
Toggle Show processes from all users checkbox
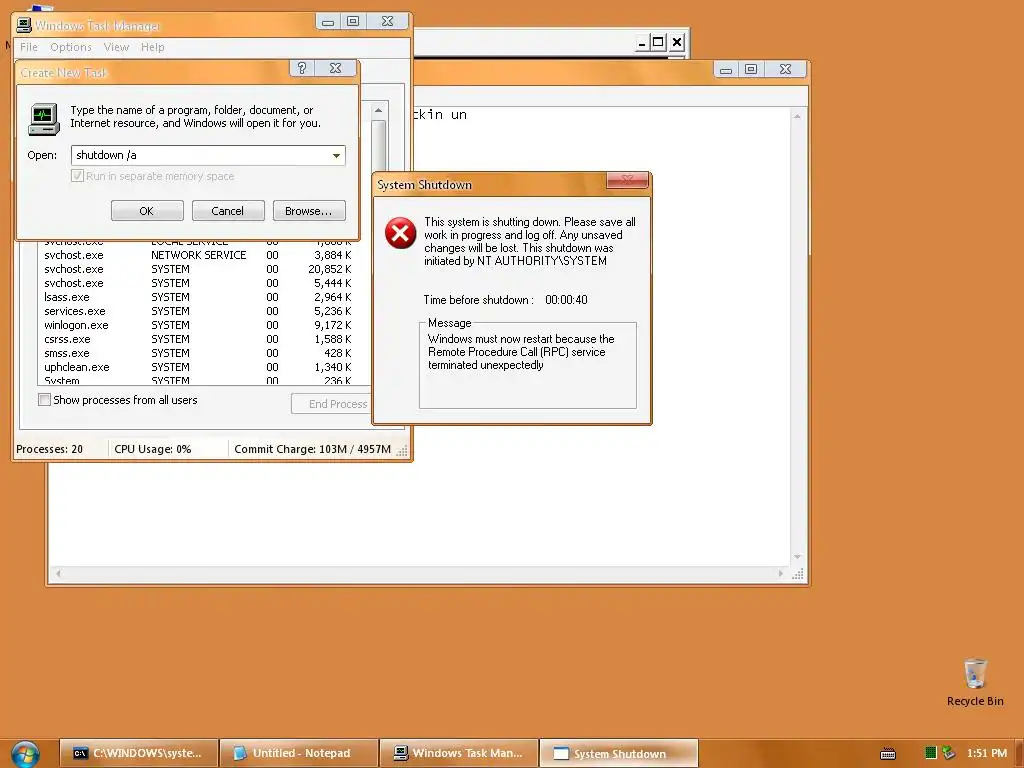pyautogui.click(x=44, y=400)
